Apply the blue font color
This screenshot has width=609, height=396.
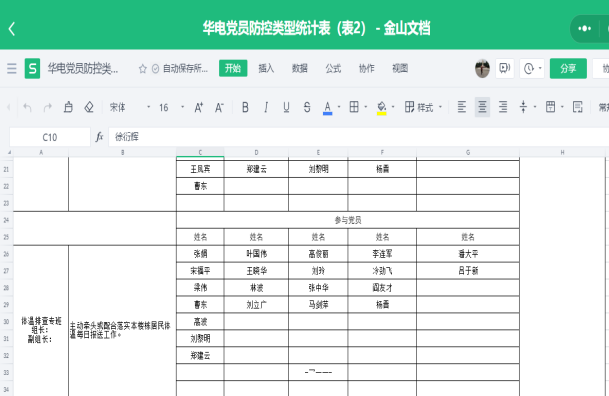[x=327, y=108]
